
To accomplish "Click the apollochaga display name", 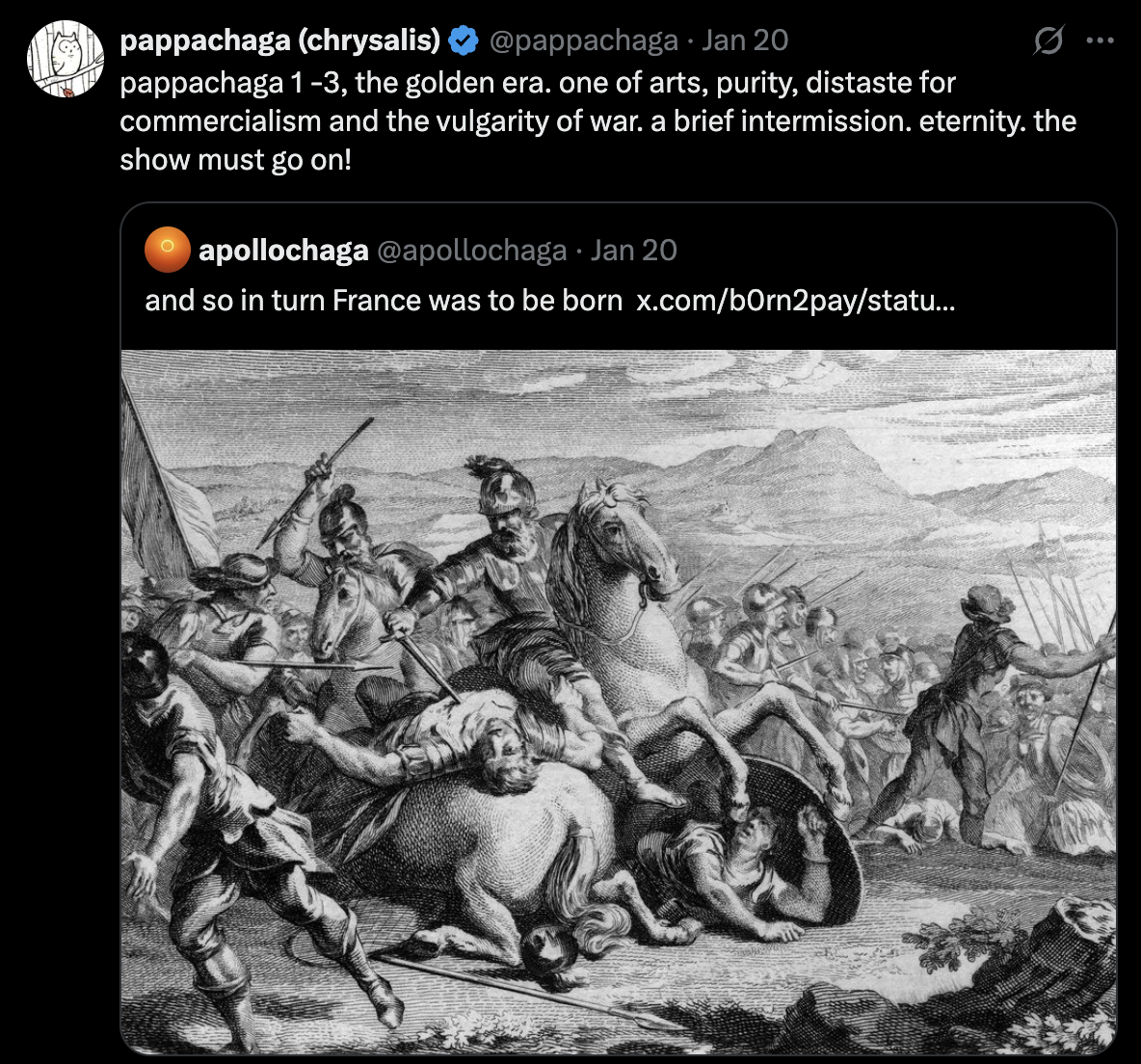I will click(x=283, y=251).
